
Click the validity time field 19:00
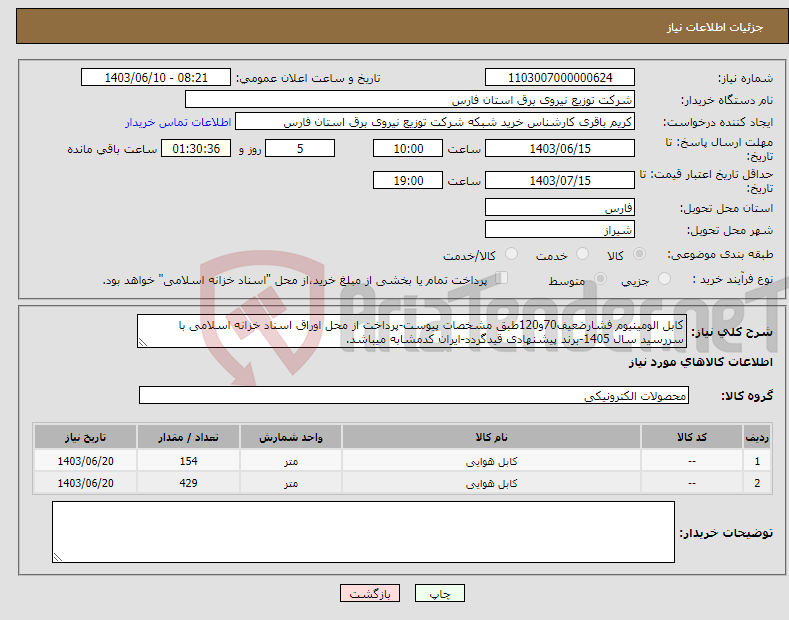coord(408,180)
